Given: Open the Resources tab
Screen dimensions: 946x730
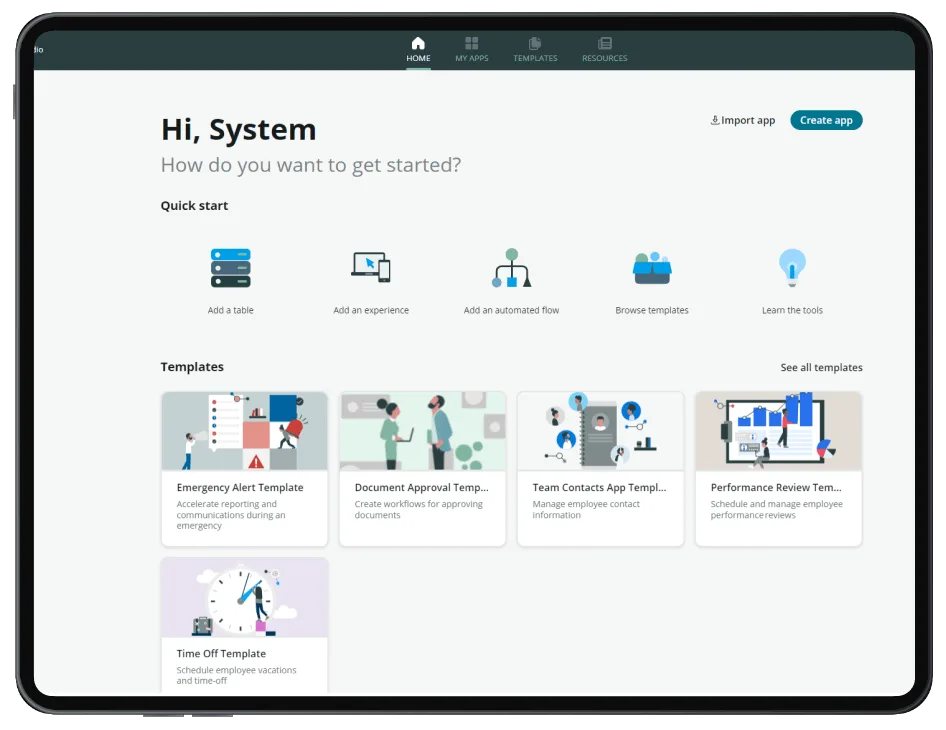Looking at the screenshot, I should (x=605, y=49).
